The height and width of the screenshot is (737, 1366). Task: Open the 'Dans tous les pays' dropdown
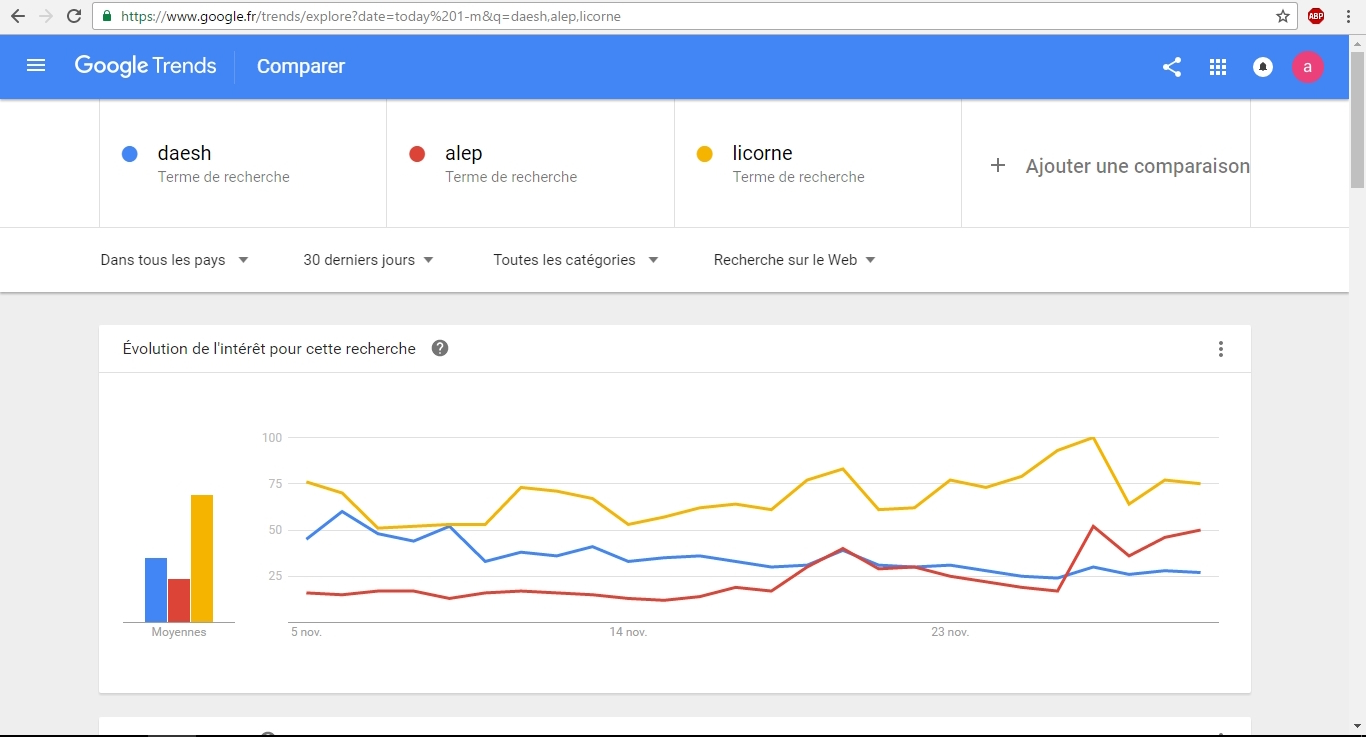coord(174,260)
